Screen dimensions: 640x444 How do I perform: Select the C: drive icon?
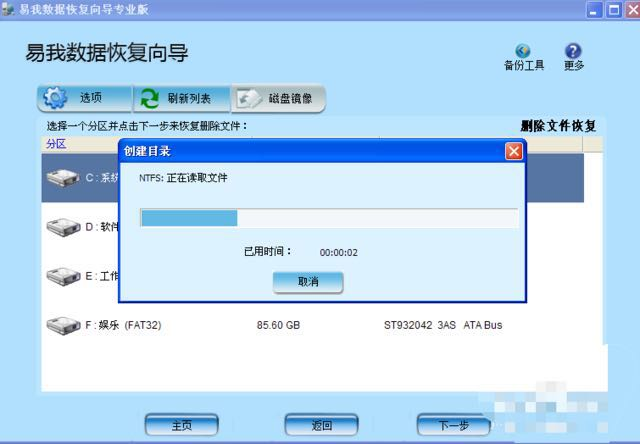click(x=63, y=178)
